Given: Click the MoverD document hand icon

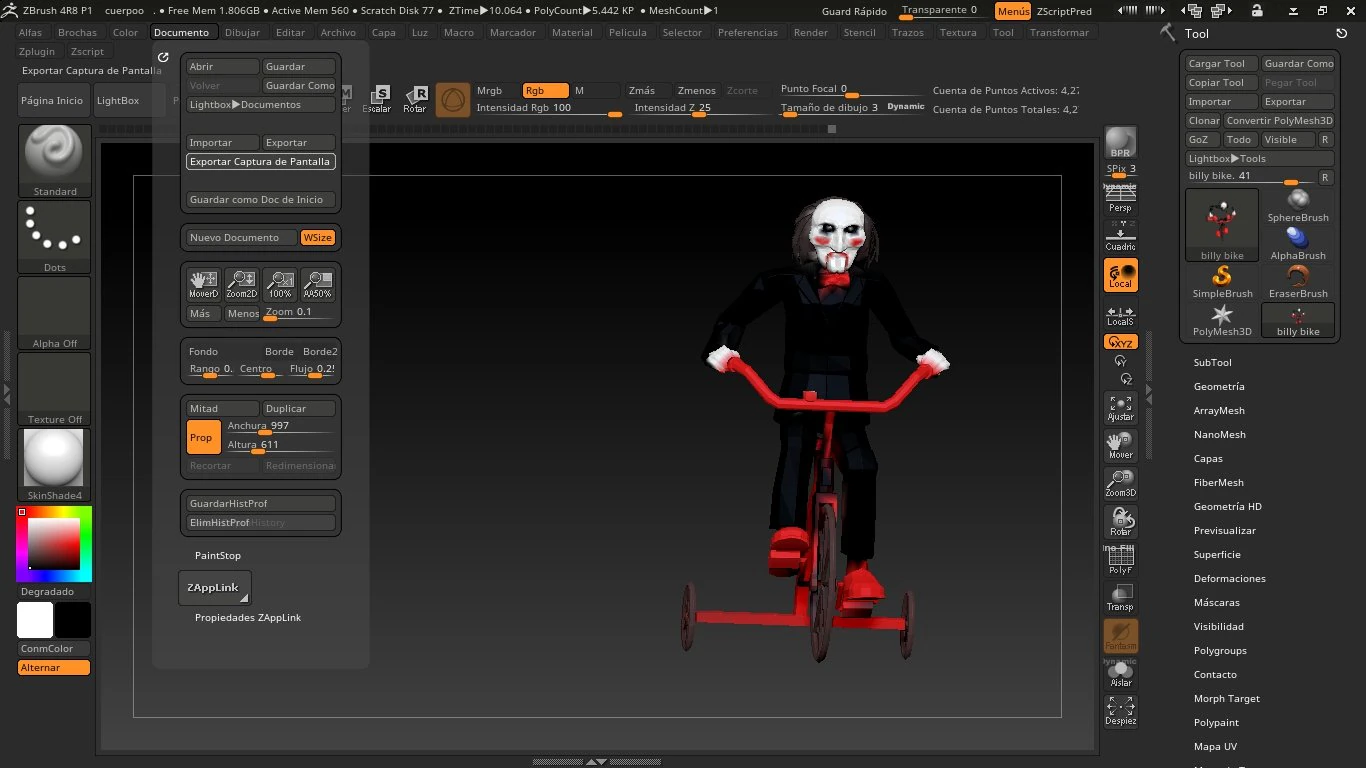Looking at the screenshot, I should (203, 285).
